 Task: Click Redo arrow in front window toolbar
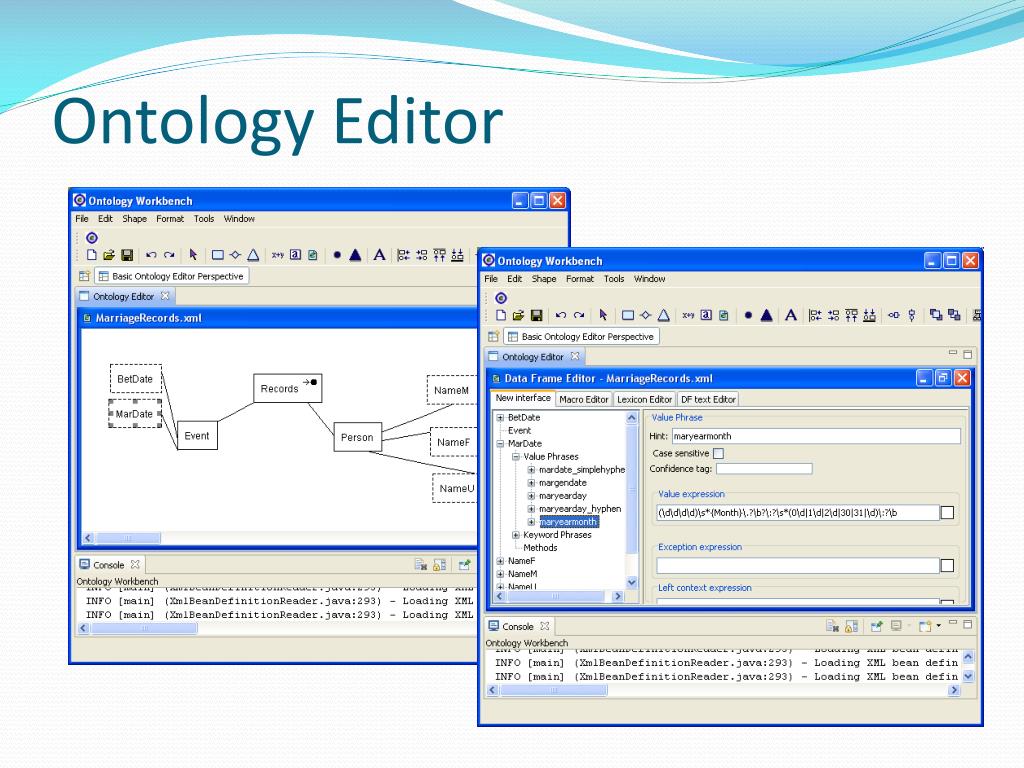coord(579,315)
